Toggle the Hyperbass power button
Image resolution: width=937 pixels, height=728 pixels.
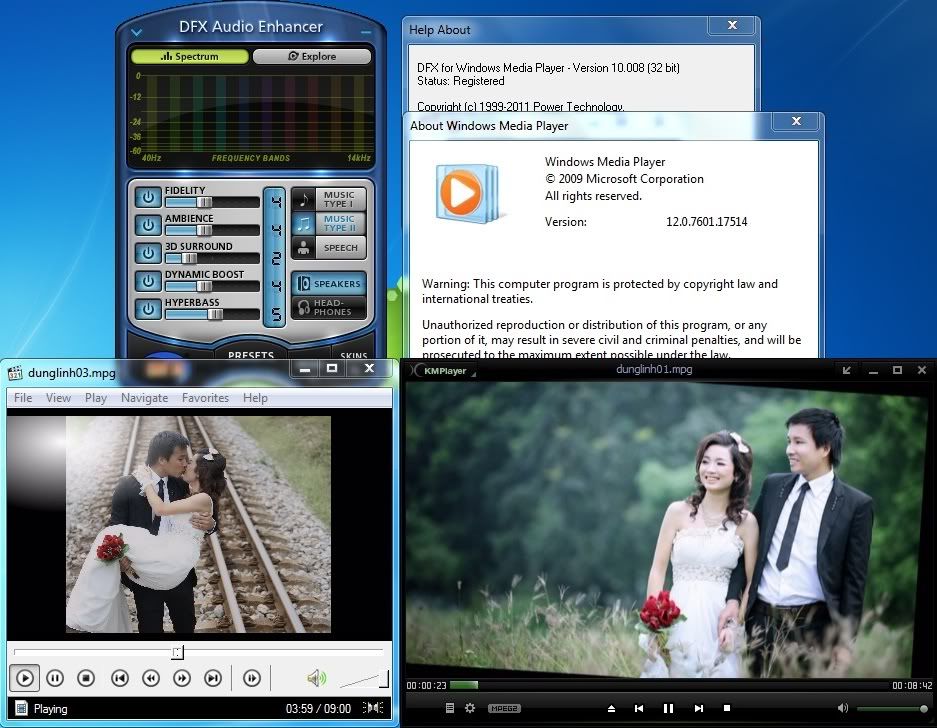148,309
